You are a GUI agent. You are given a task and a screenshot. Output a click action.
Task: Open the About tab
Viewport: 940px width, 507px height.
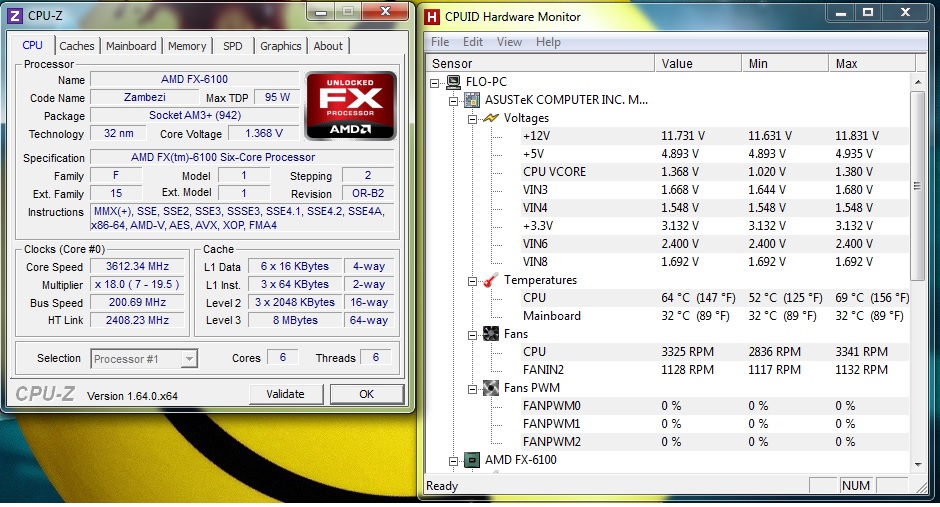(x=328, y=46)
